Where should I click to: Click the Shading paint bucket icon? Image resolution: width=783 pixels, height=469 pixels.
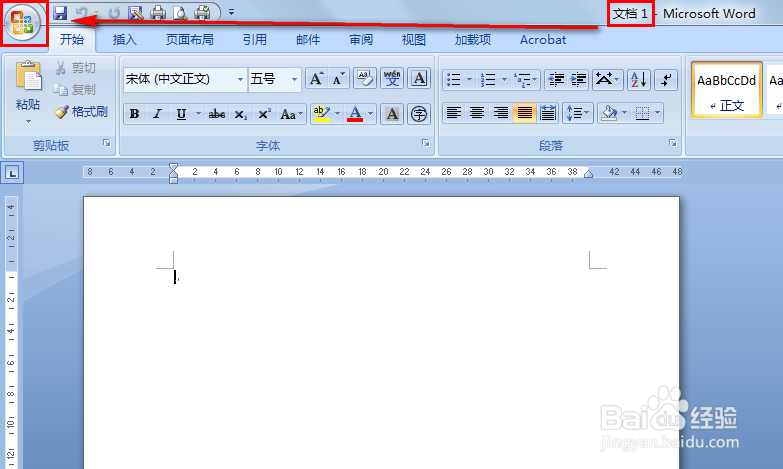point(609,113)
